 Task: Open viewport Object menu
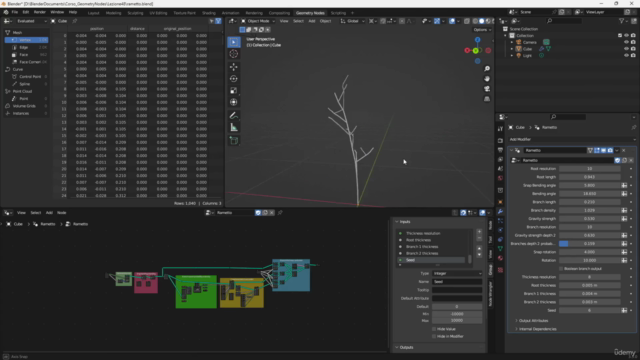[x=325, y=21]
